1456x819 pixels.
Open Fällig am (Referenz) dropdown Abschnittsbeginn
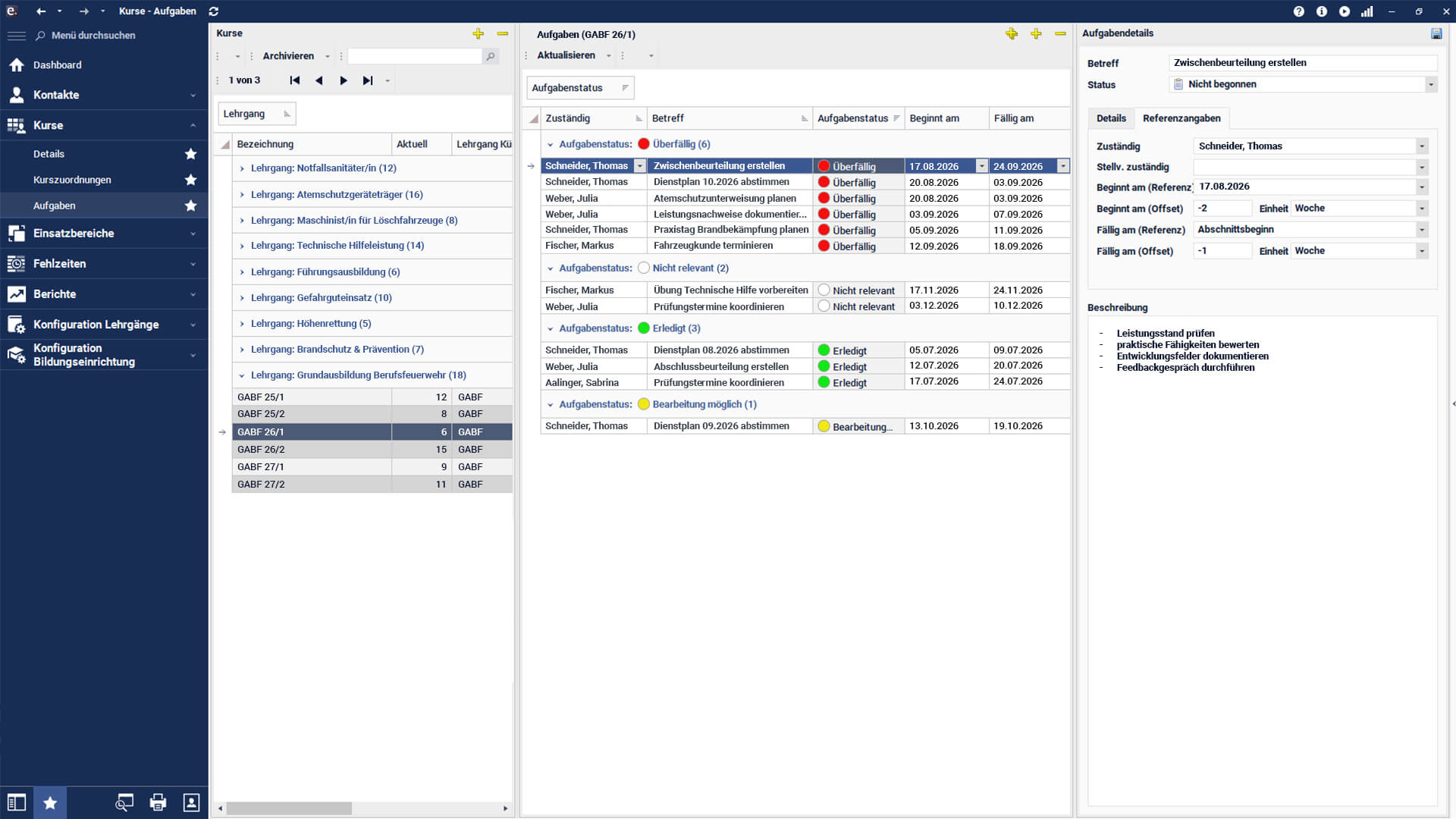[1422, 230]
